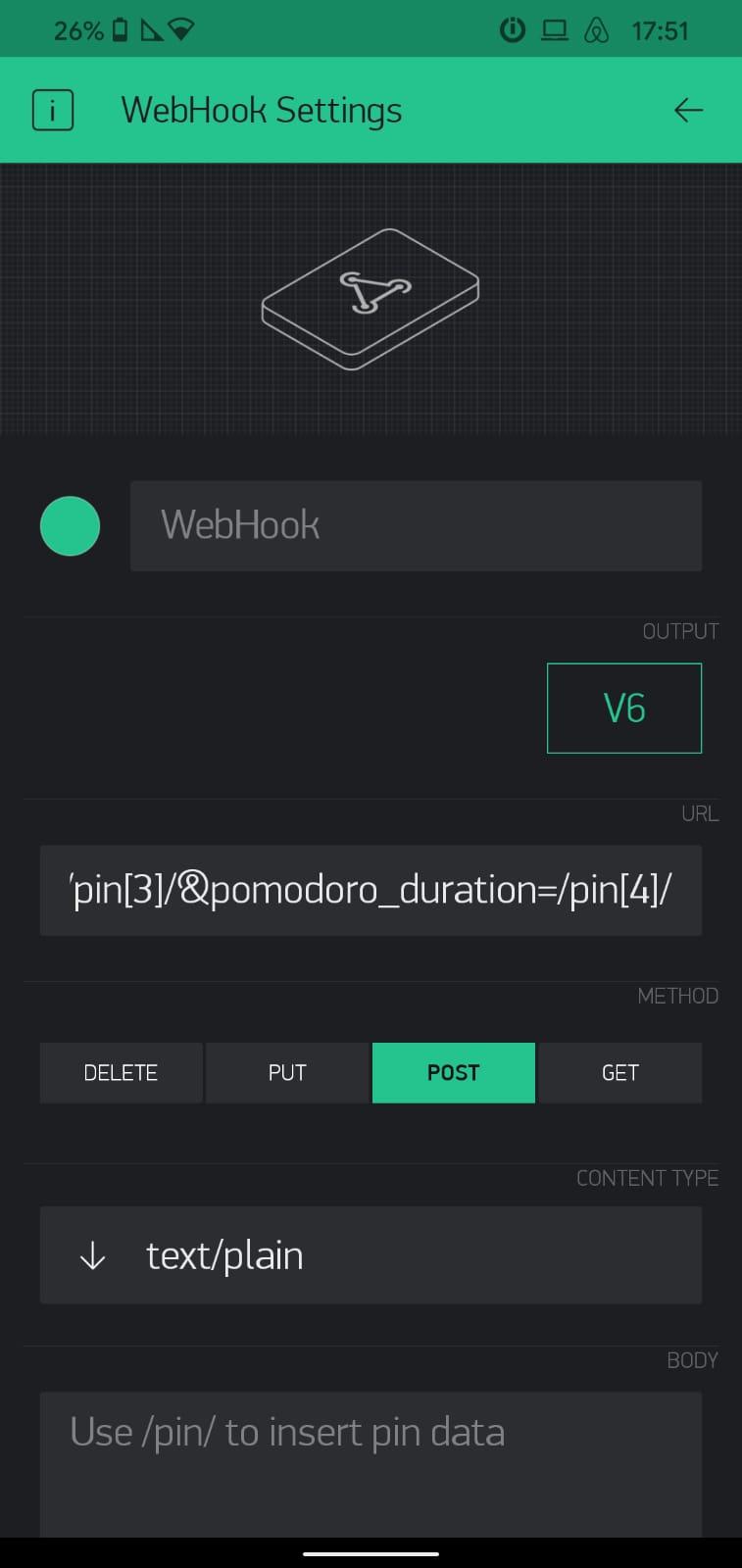Screen dimensions: 742x1568
Task: Tap the laptop icon in the status bar
Action: coord(554,30)
